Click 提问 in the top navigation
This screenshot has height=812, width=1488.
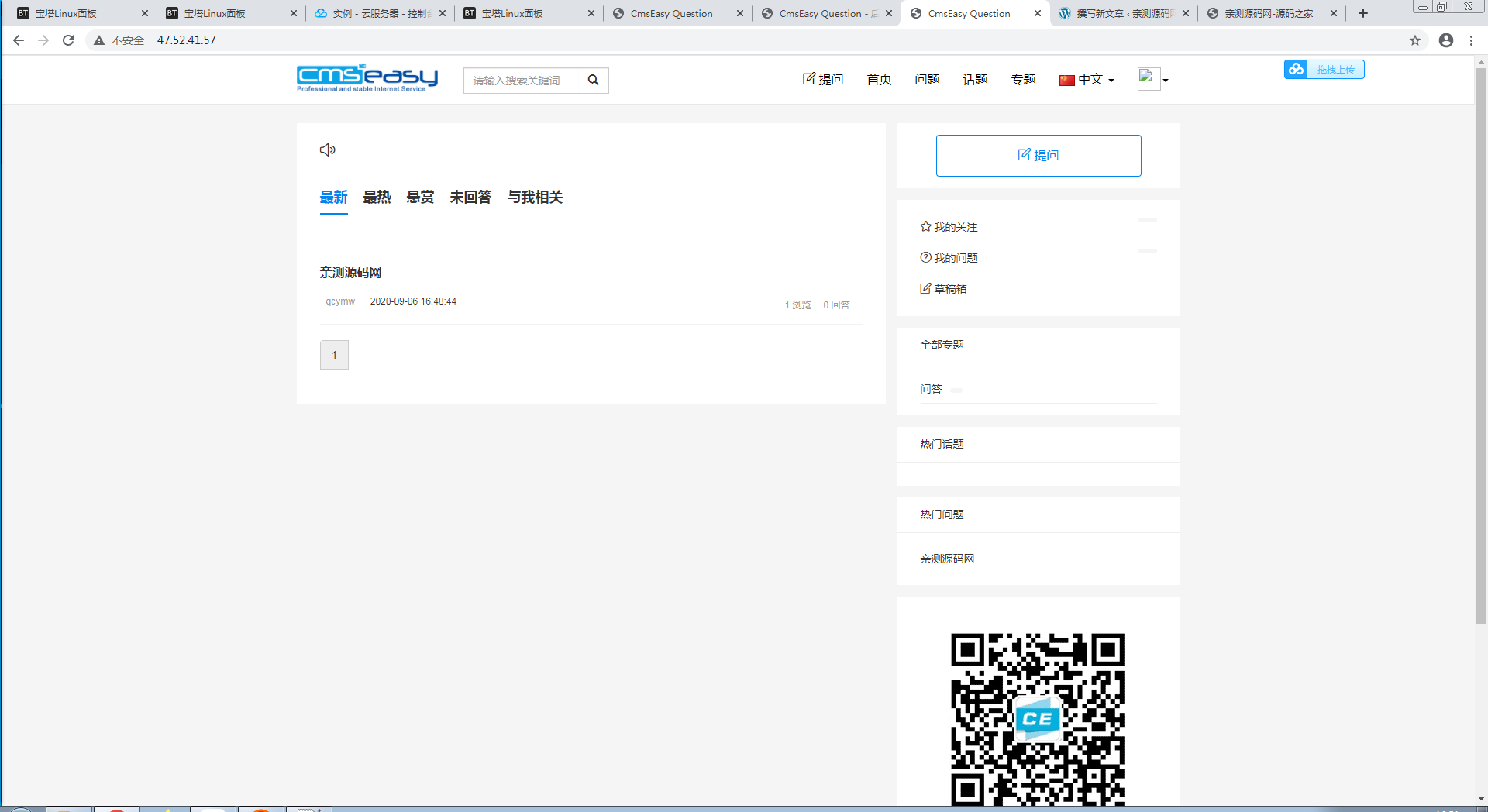click(823, 80)
